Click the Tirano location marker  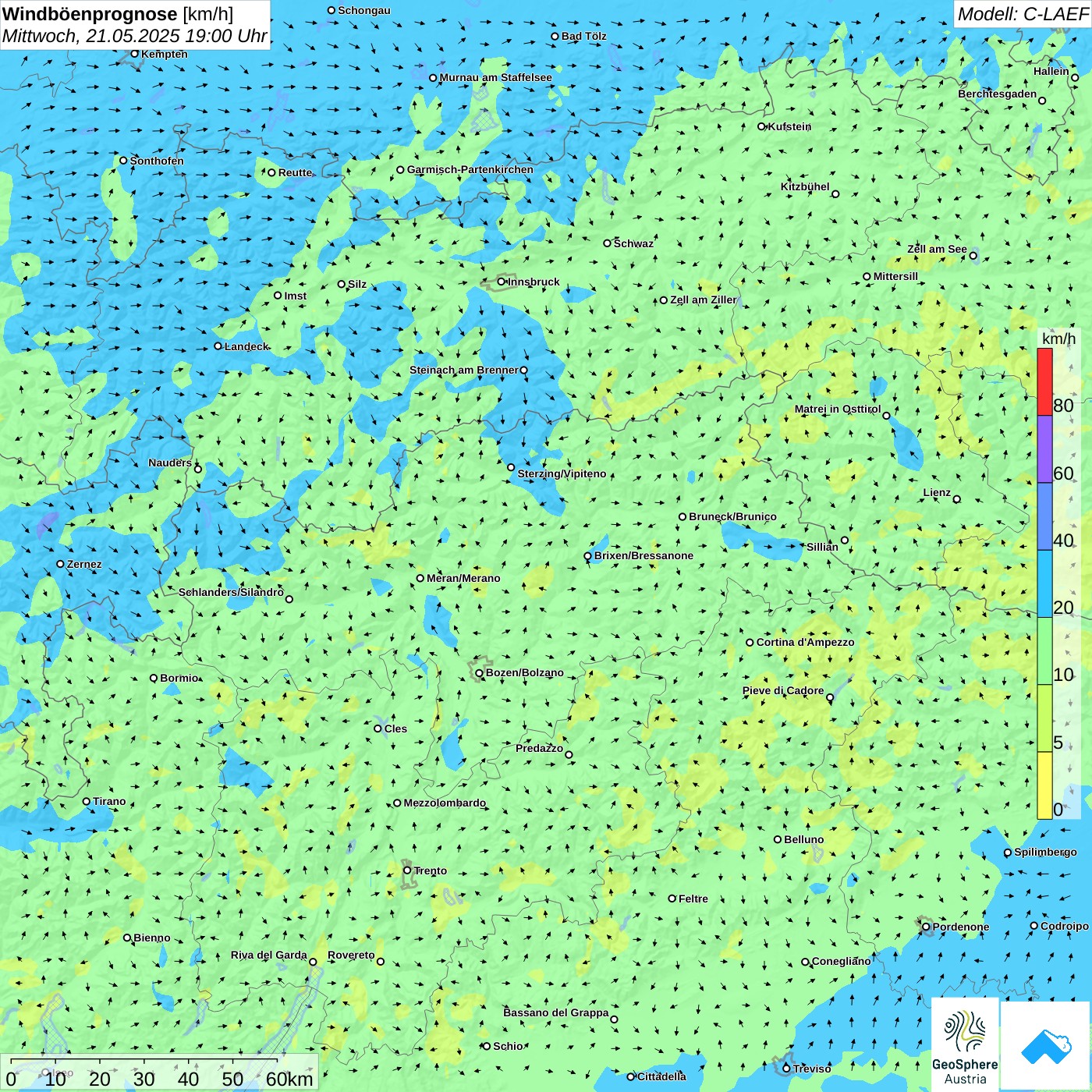pos(87,801)
